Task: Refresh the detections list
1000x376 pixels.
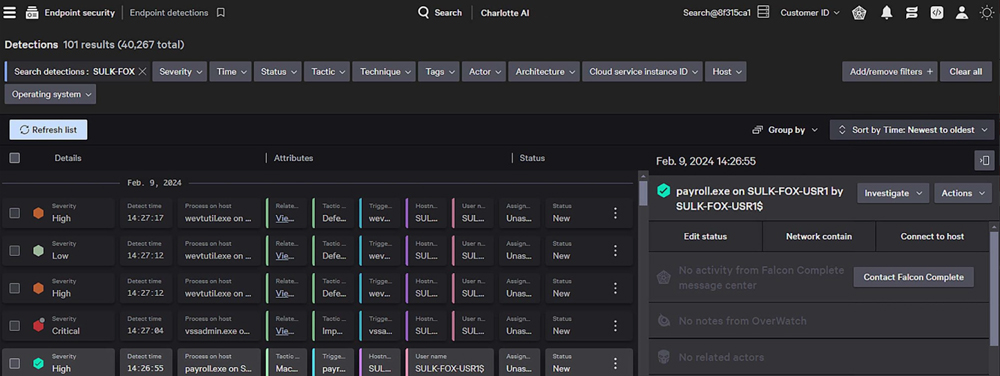Action: [x=48, y=130]
